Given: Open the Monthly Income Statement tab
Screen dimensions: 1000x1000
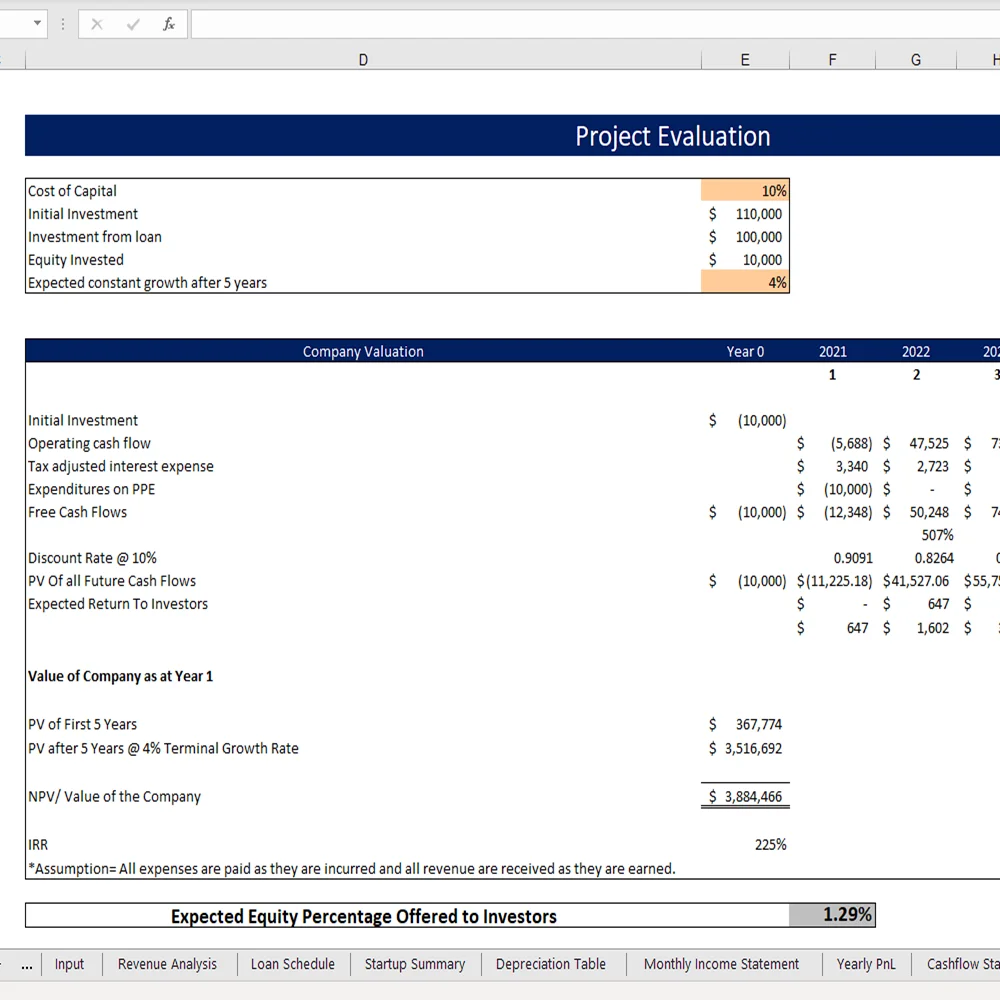Looking at the screenshot, I should pos(721,964).
